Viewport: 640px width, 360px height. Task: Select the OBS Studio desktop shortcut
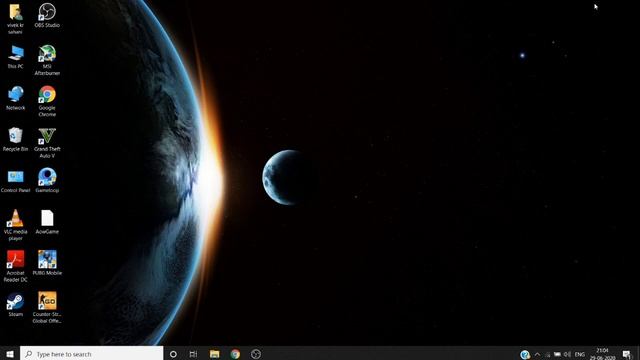[x=47, y=16]
